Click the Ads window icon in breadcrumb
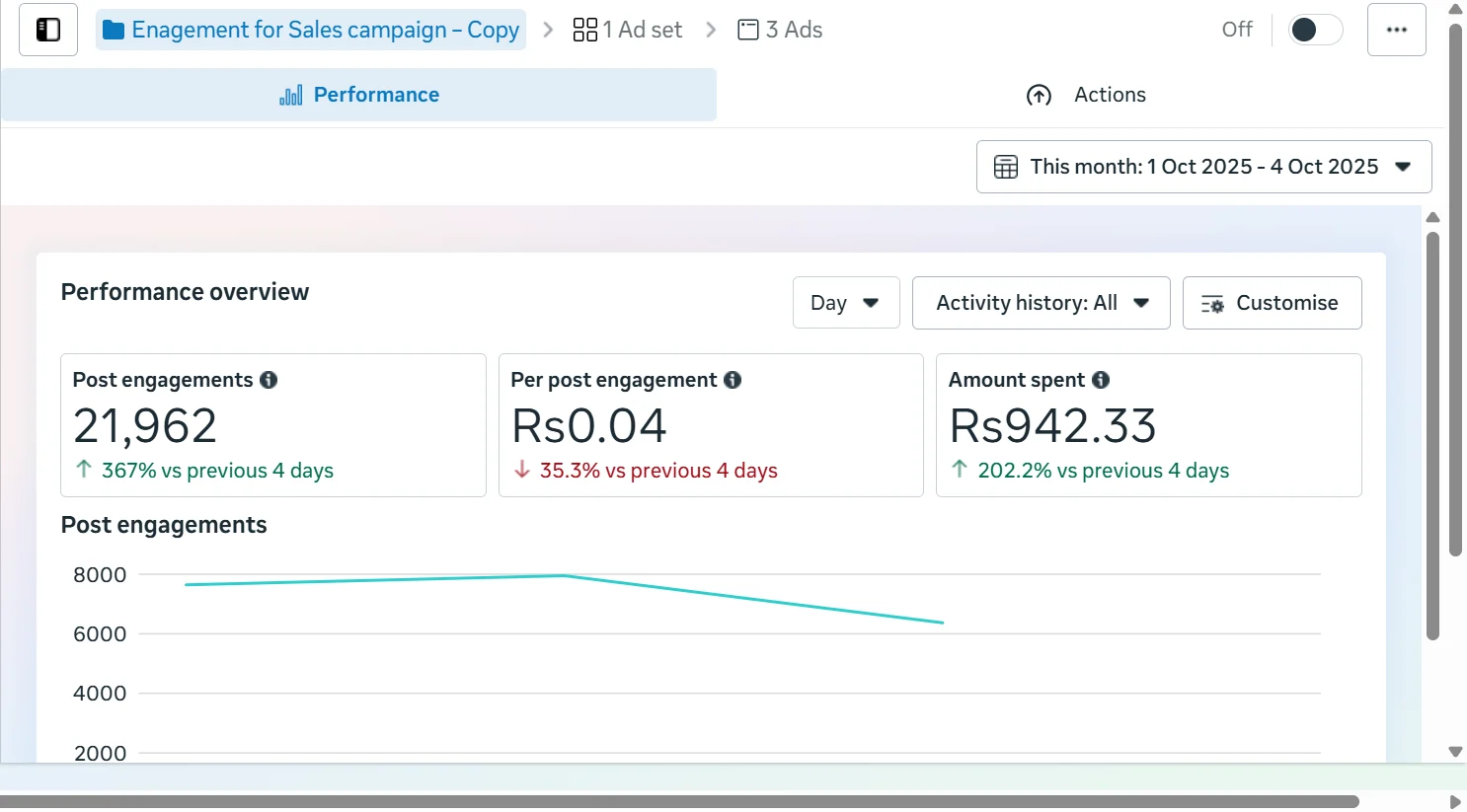The width and height of the screenshot is (1467, 812). [x=748, y=30]
